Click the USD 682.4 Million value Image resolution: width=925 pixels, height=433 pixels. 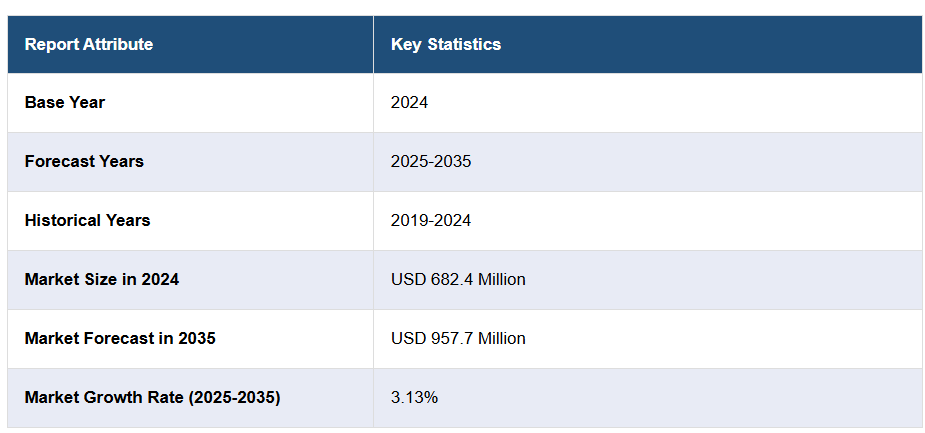point(458,279)
